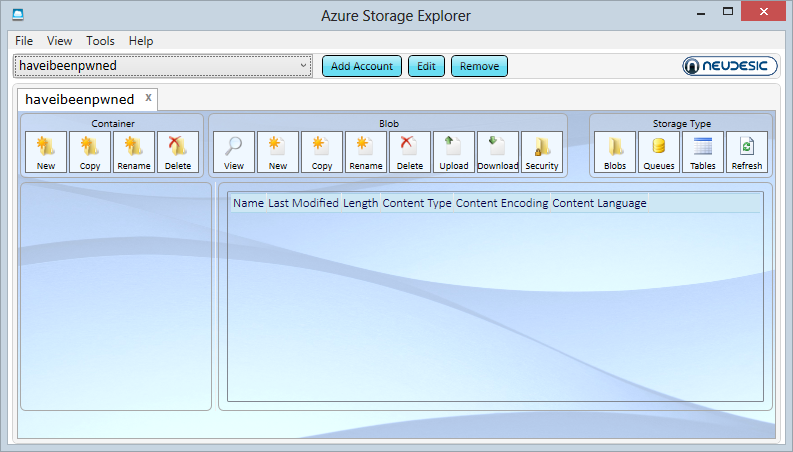View the selected blob
The height and width of the screenshot is (452, 793).
(234, 152)
